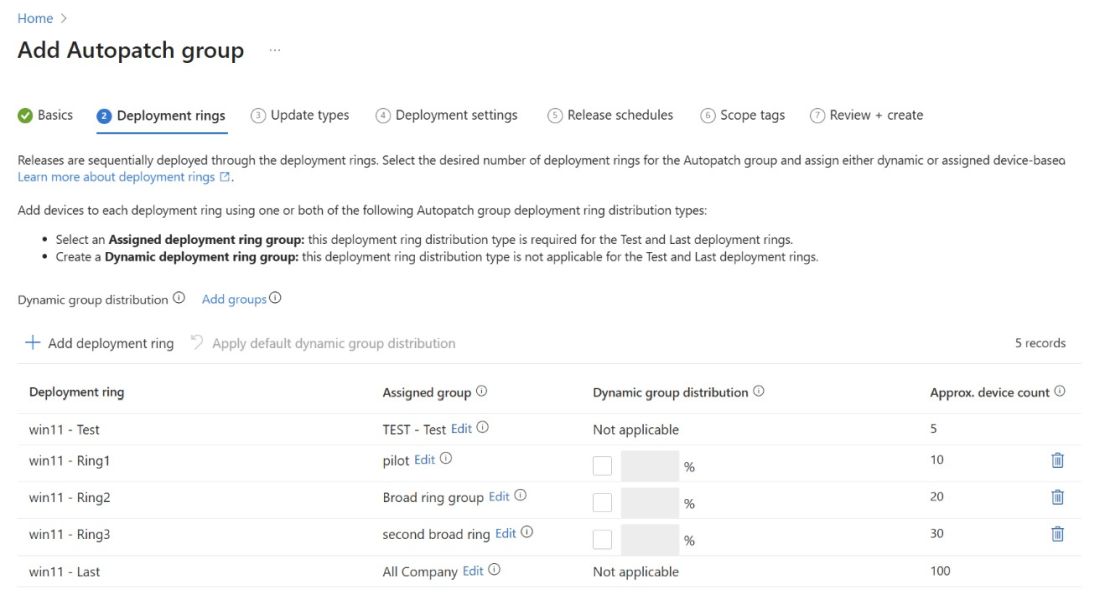This screenshot has width=1100, height=599.
Task: Check the dynamic distribution checkbox for Ring3
Action: [x=602, y=539]
